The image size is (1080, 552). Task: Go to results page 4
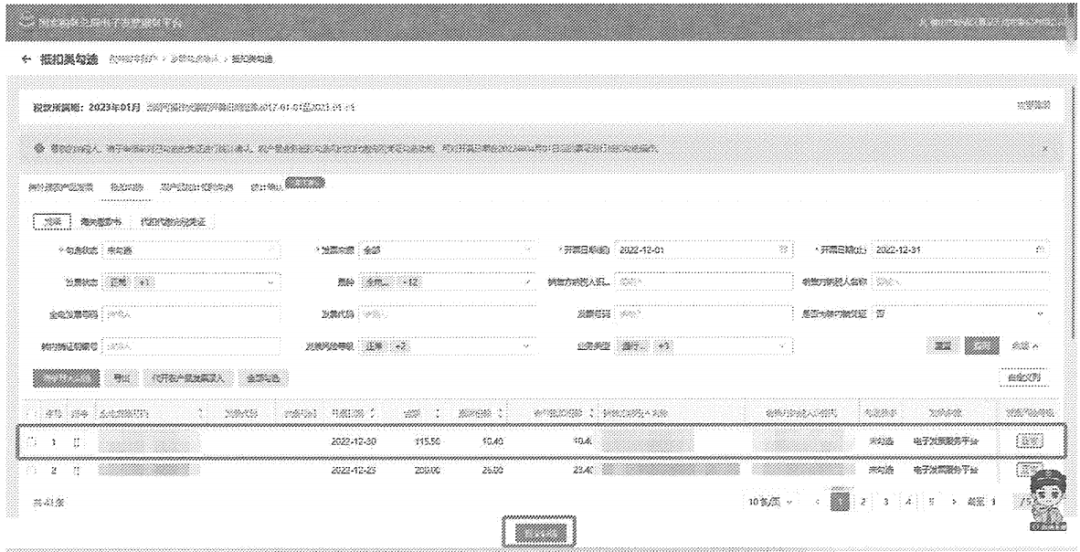tap(908, 502)
